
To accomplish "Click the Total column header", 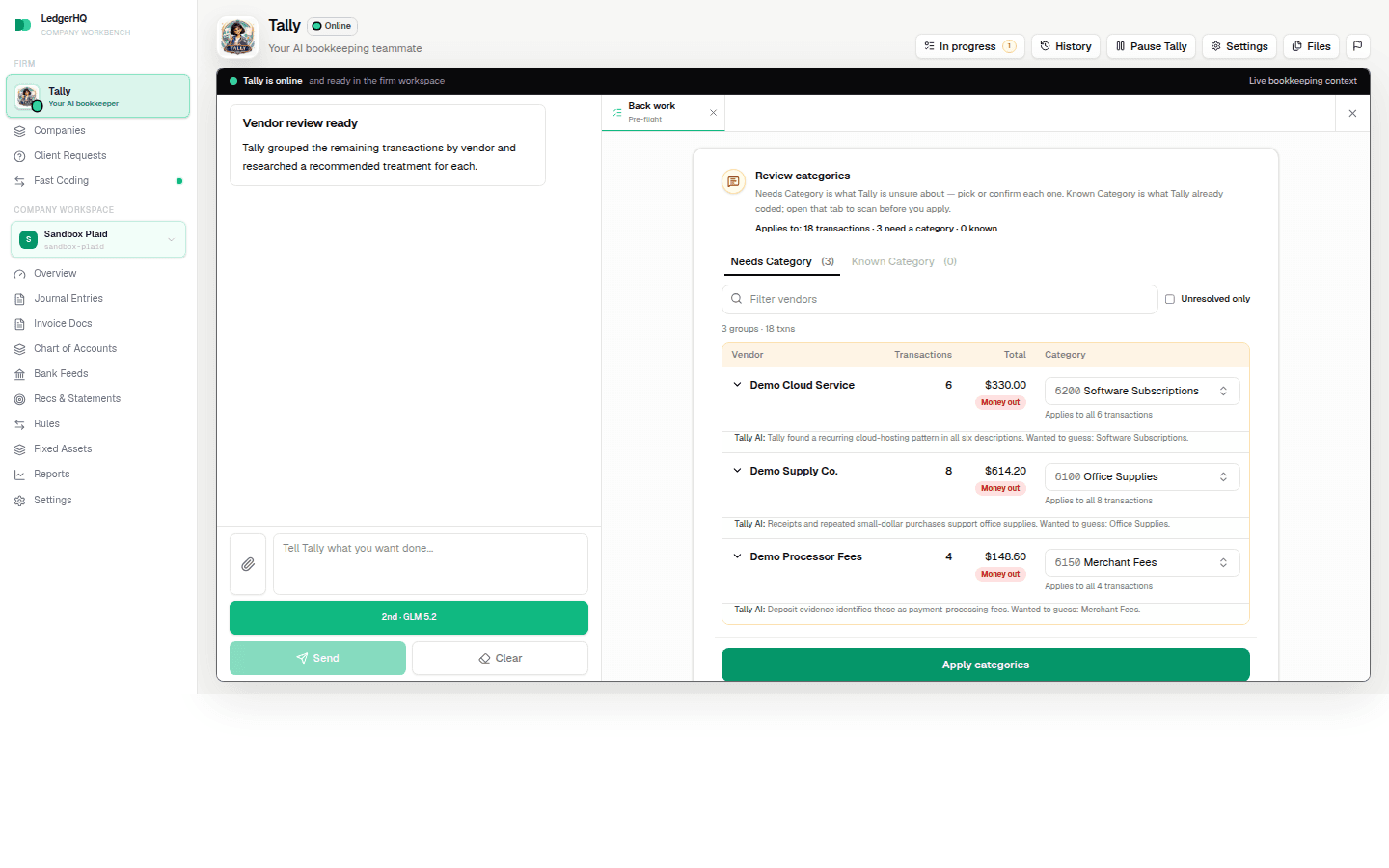I will tap(1015, 355).
